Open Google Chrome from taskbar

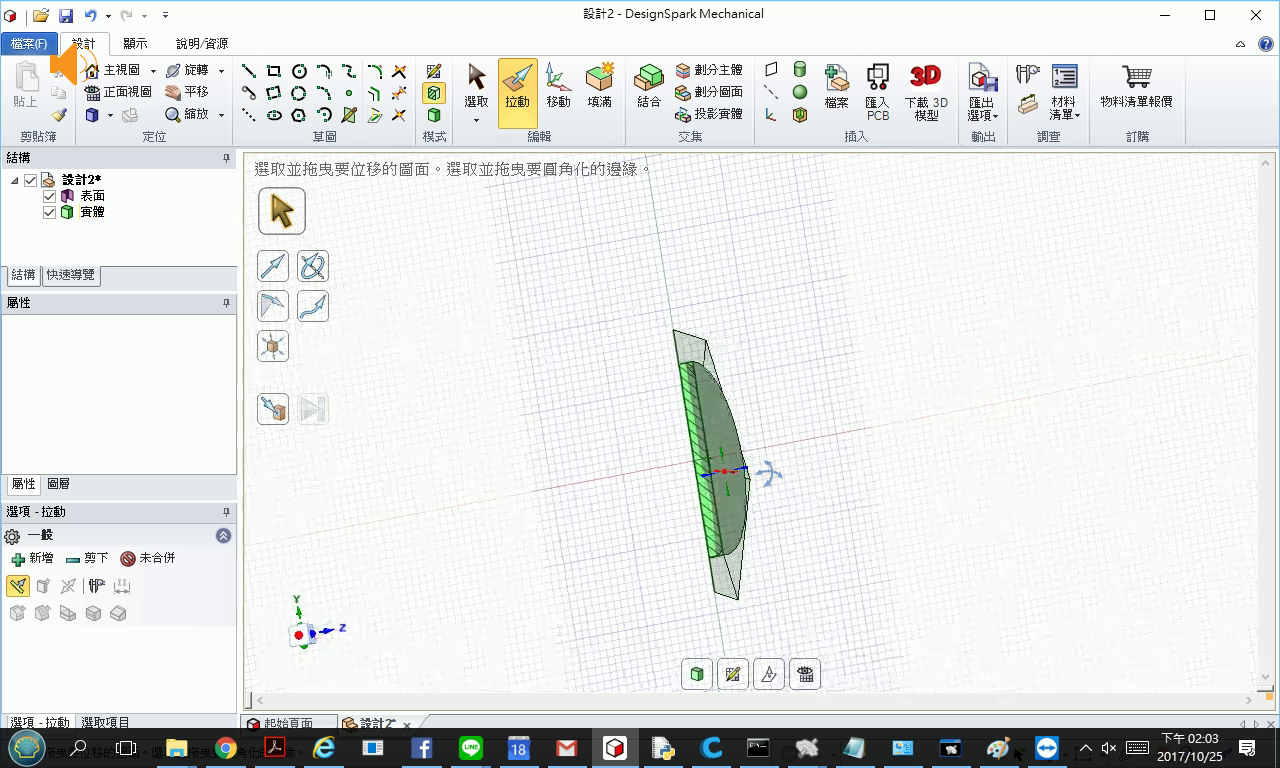tap(225, 748)
